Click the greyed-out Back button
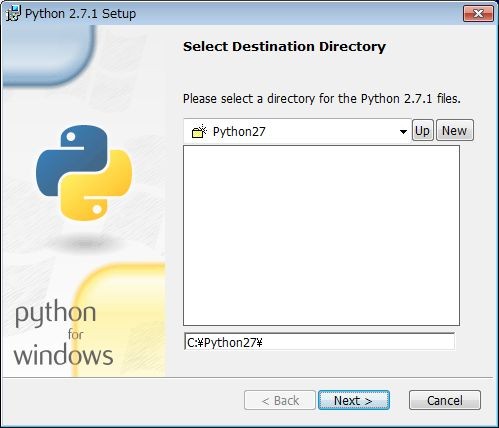Screen dimensions: 499x428 point(280,400)
